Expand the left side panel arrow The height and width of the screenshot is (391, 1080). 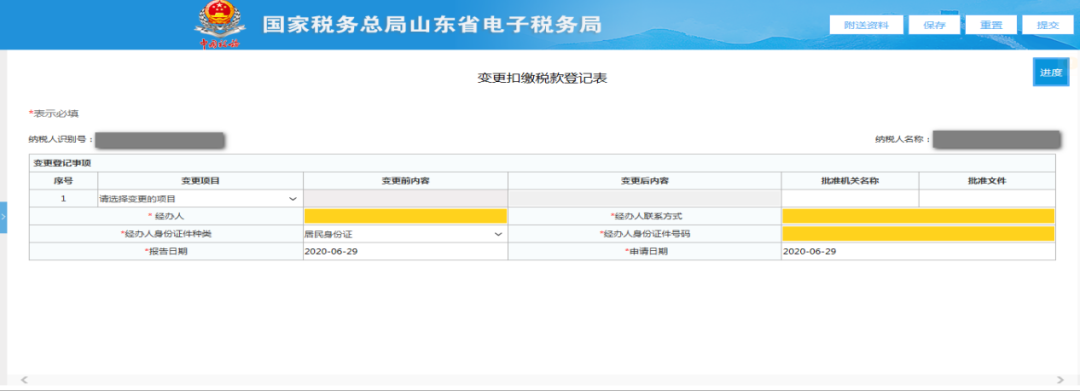click(3, 217)
